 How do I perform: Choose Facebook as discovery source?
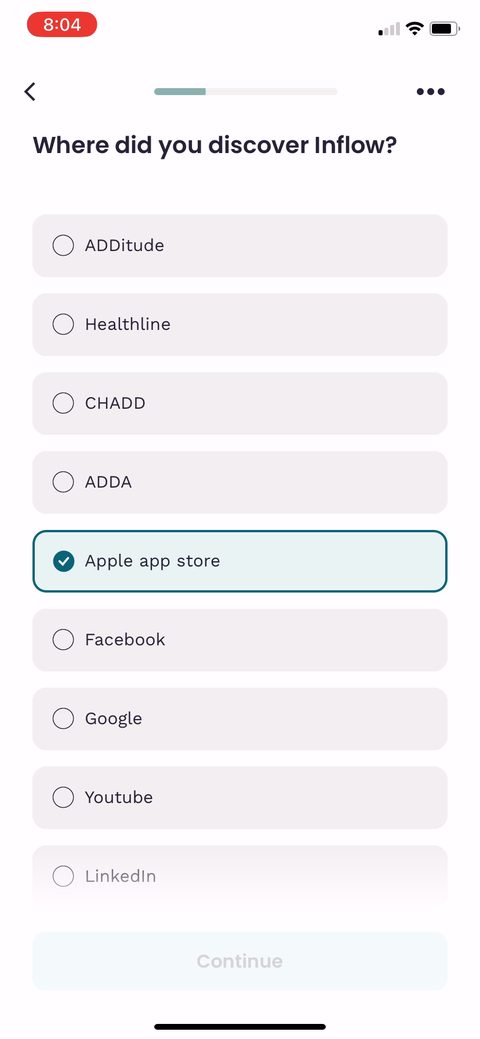pos(240,639)
